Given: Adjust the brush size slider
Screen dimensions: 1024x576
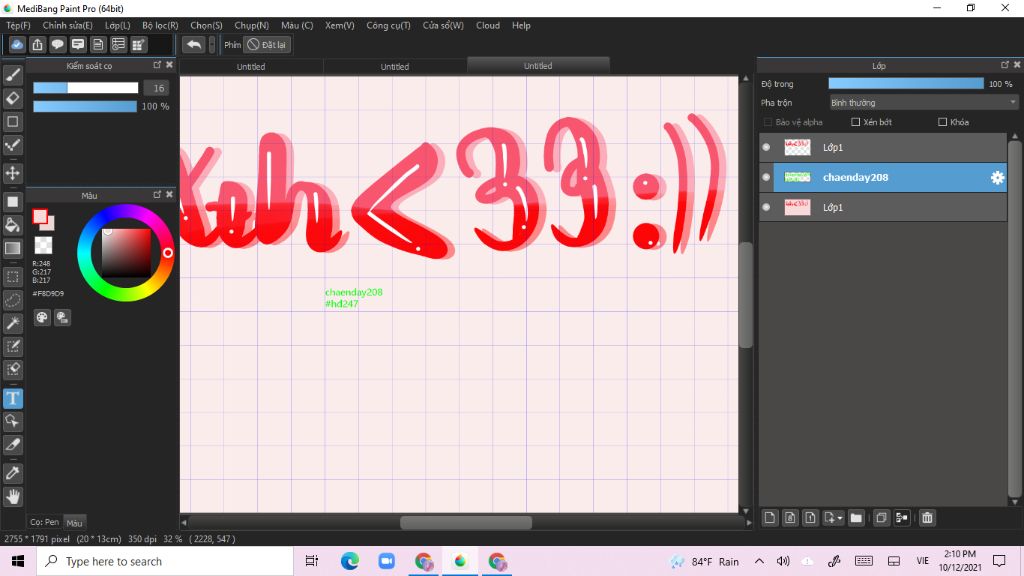Looking at the screenshot, I should [86, 88].
